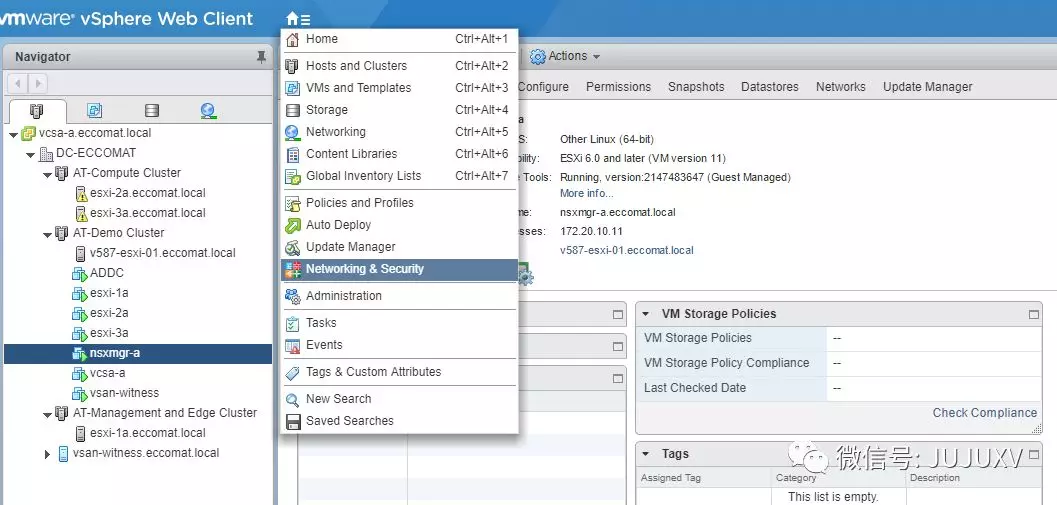The height and width of the screenshot is (505, 1057).
Task: Open Tags & Custom Attributes from menu
Action: pos(399,372)
